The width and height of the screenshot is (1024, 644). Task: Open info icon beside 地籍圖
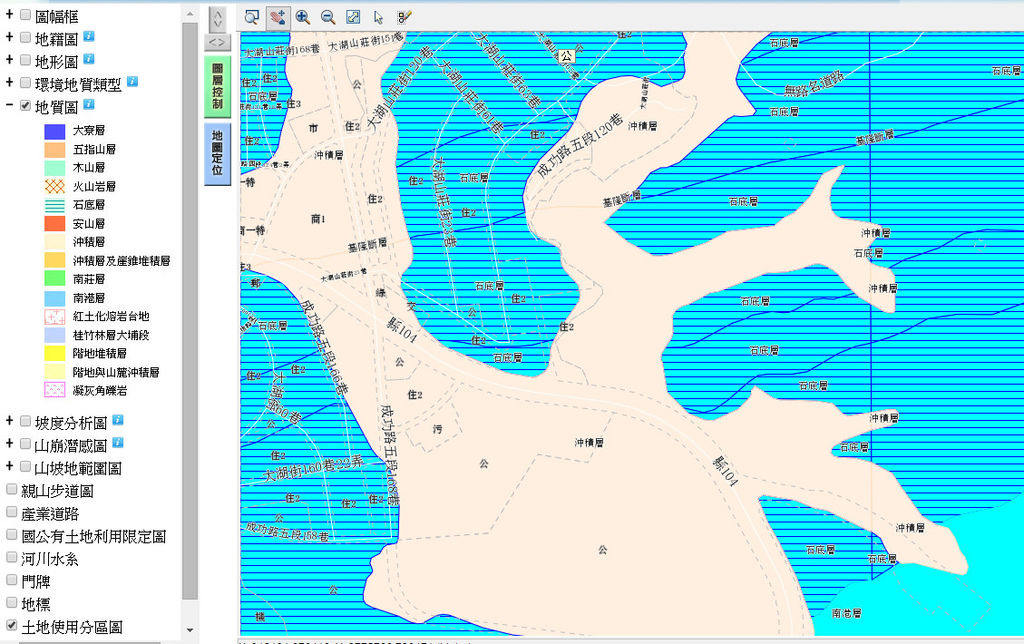tap(89, 37)
